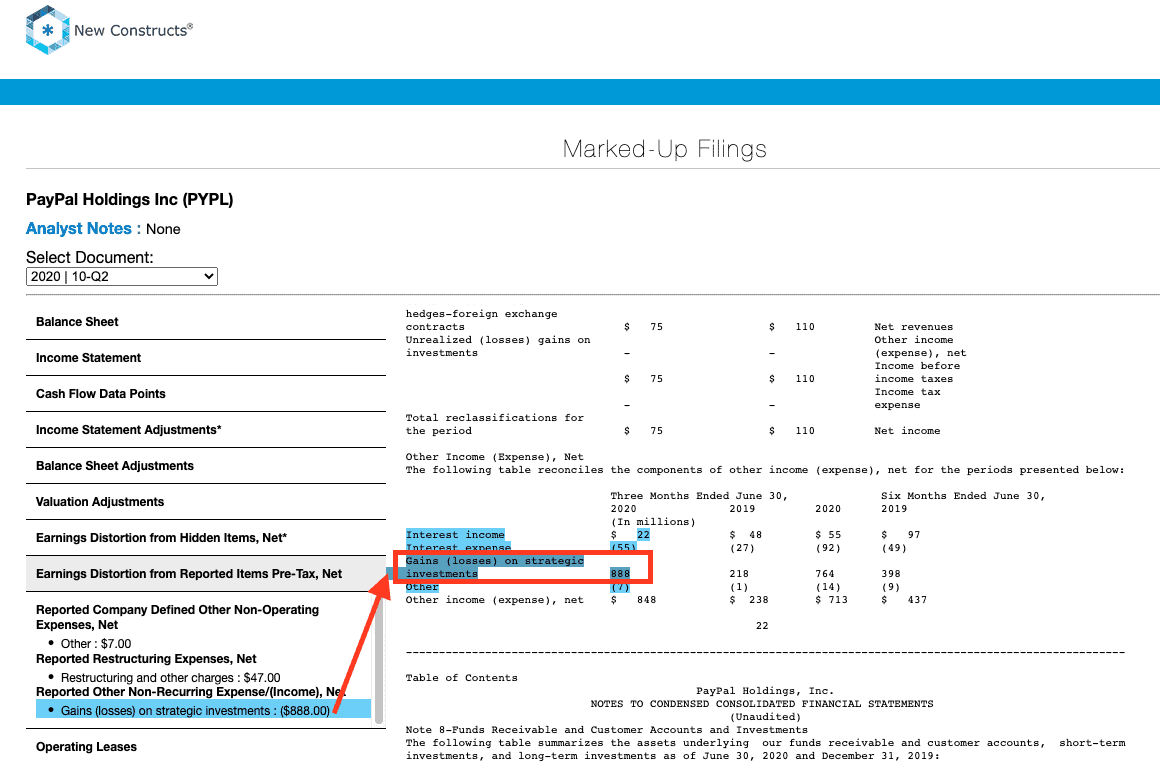Click the highlighted 888 value in filing

(x=620, y=574)
